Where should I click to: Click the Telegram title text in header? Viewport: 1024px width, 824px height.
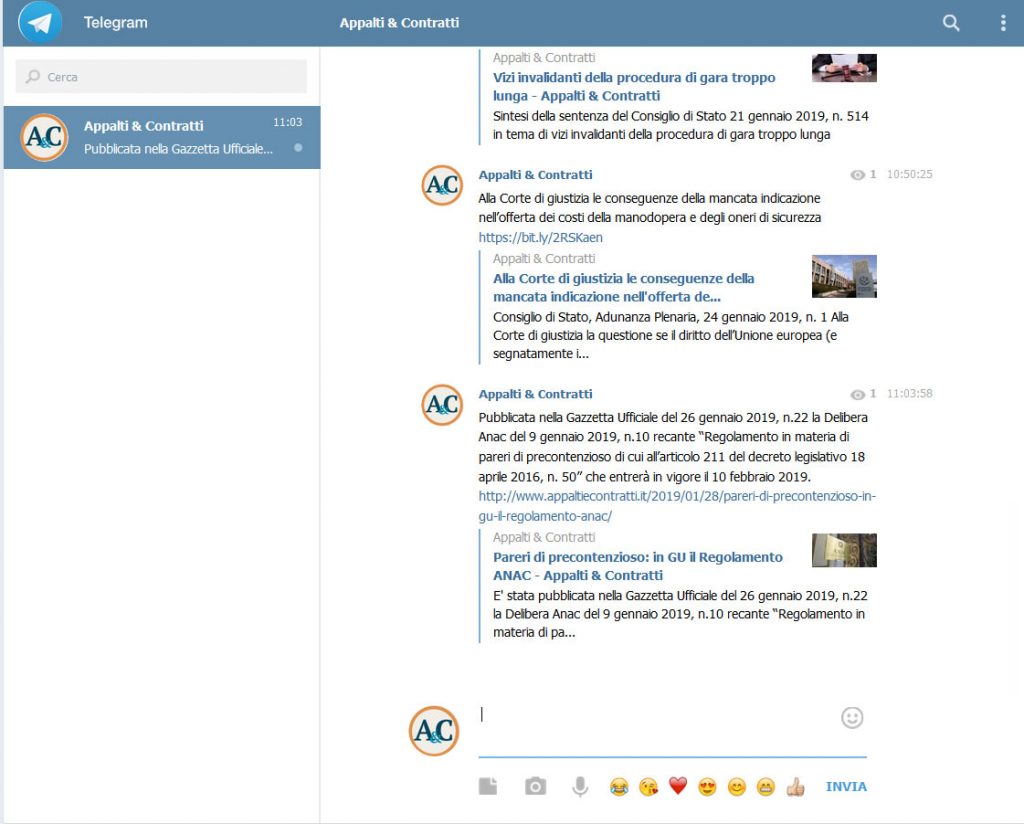pyautogui.click(x=116, y=23)
